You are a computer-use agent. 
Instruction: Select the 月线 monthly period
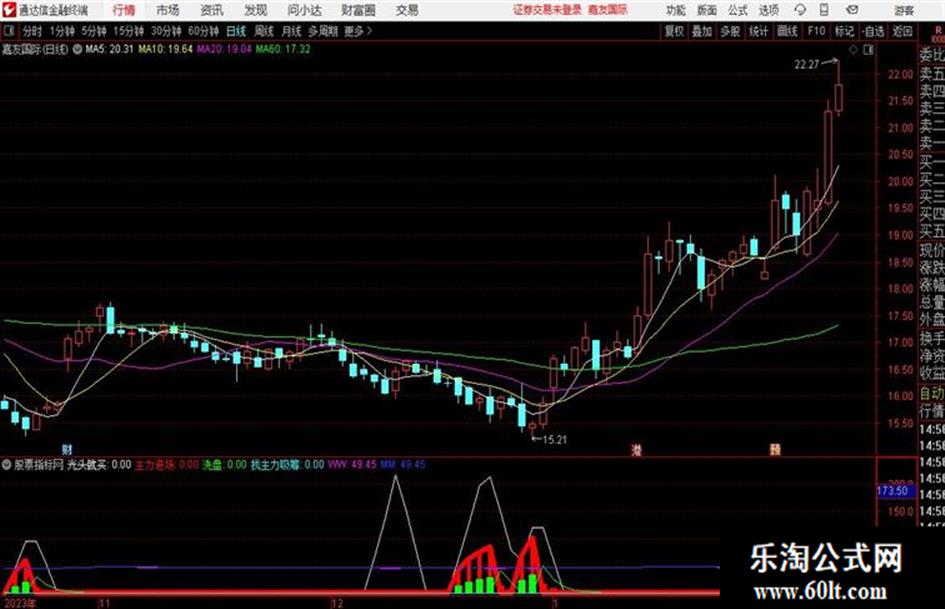point(292,31)
